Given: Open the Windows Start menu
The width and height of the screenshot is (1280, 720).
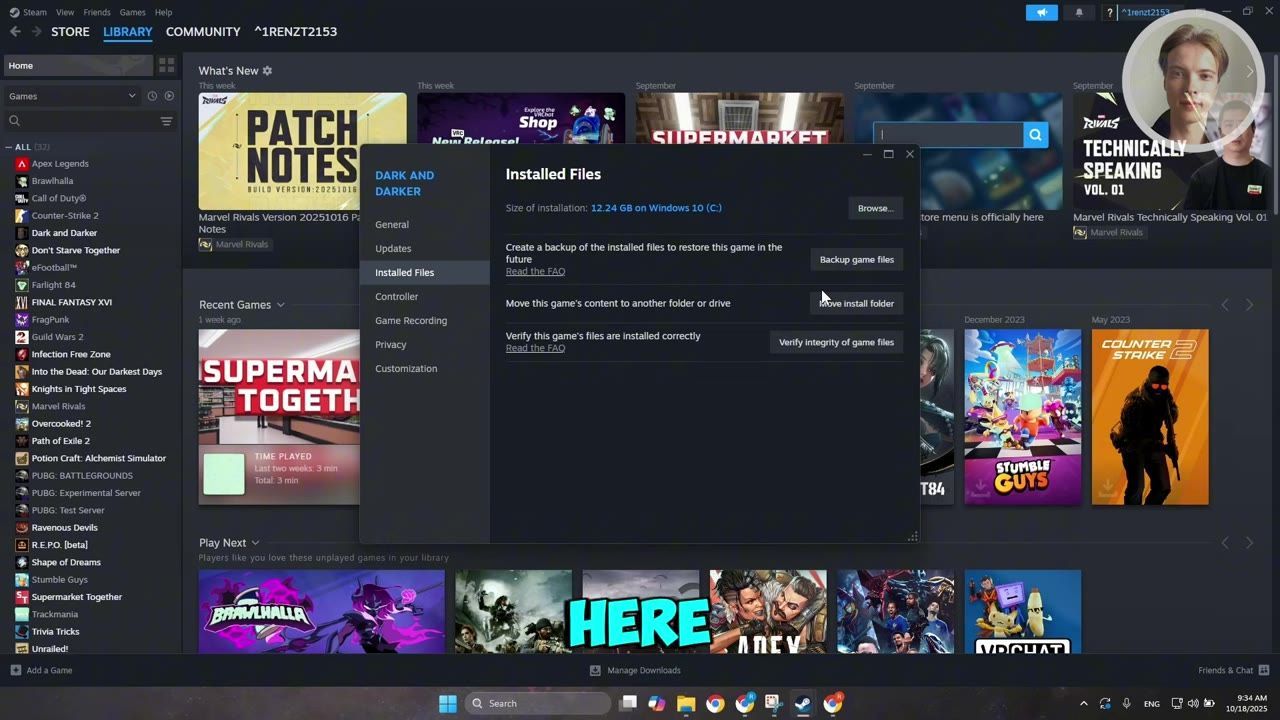Looking at the screenshot, I should click(448, 703).
